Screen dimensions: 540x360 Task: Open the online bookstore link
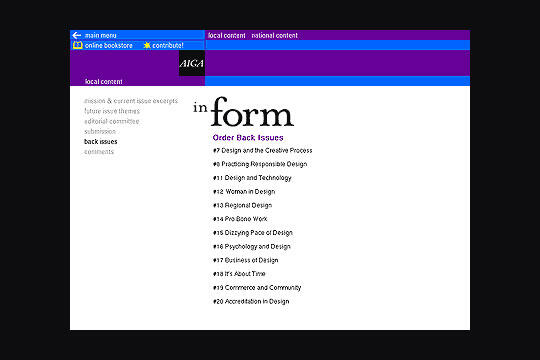point(108,45)
